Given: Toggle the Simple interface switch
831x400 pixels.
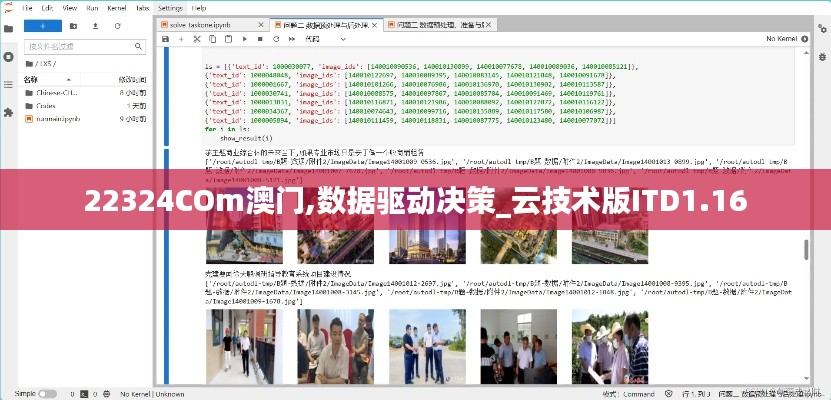Looking at the screenshot, I should pyautogui.click(x=47, y=394).
